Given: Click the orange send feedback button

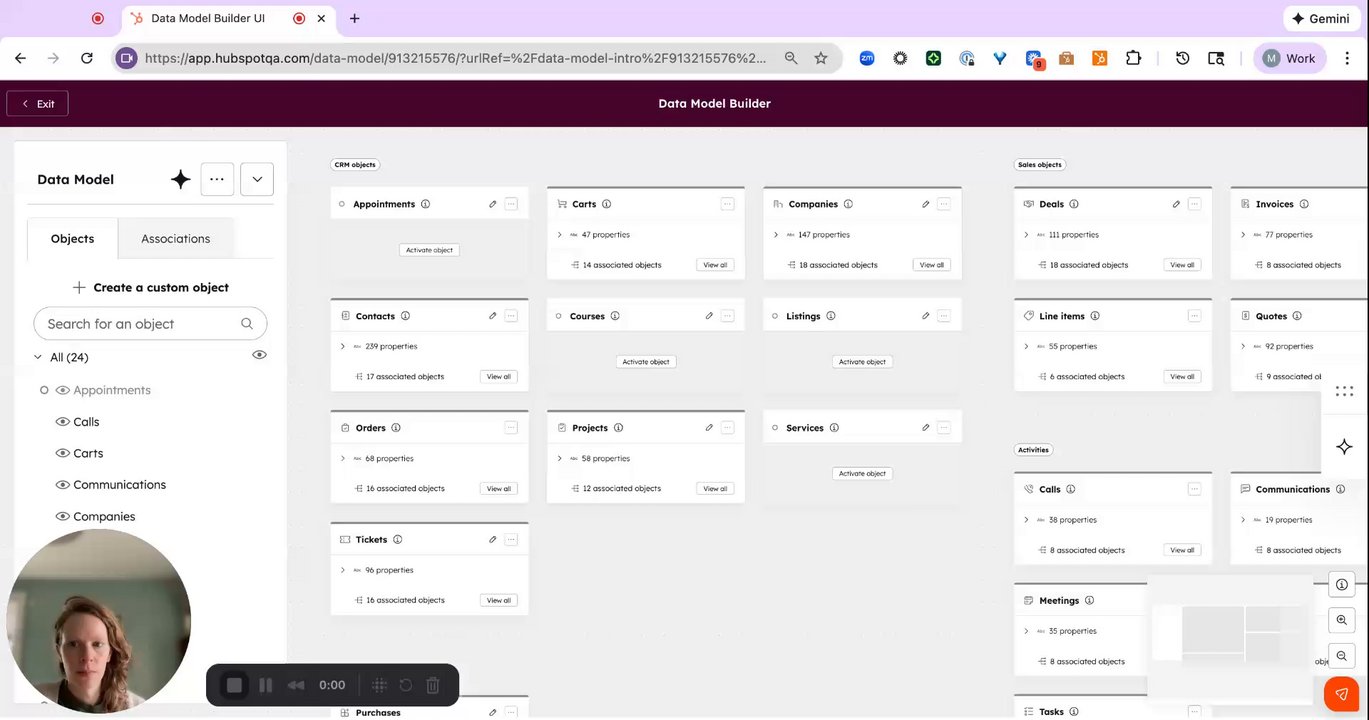Looking at the screenshot, I should coord(1342,694).
